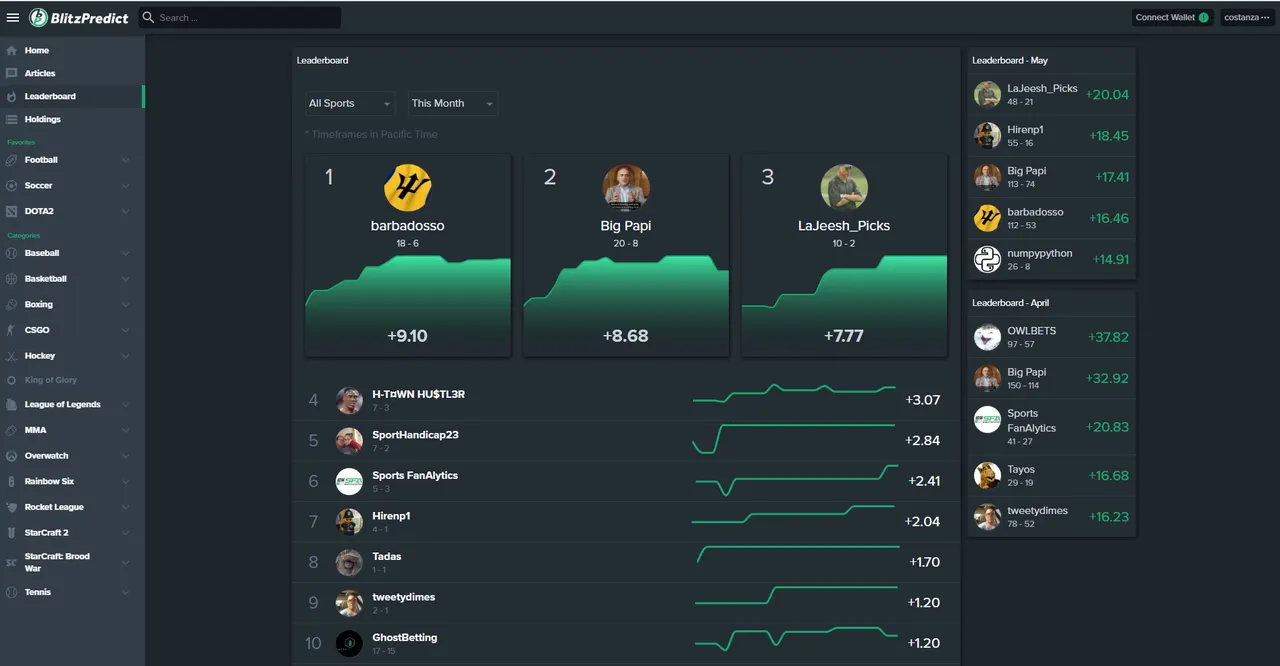Click the Football sport icon
This screenshot has height=666, width=1280.
[11, 160]
